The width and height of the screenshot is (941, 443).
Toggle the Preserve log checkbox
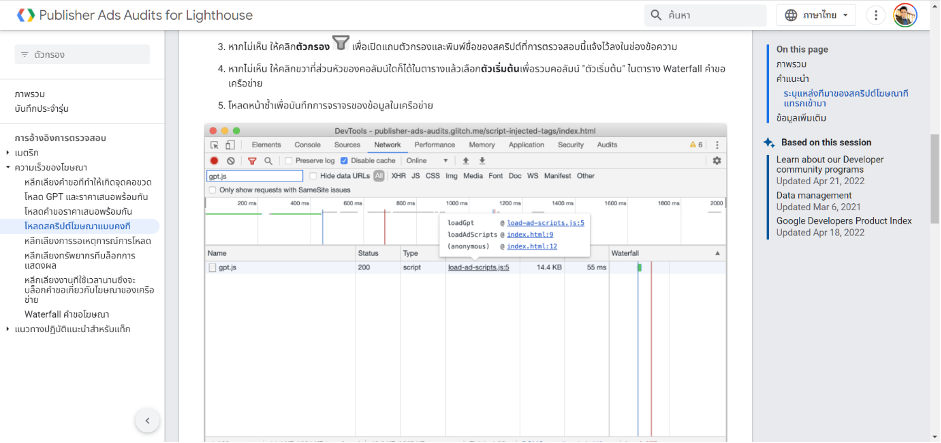[x=289, y=160]
